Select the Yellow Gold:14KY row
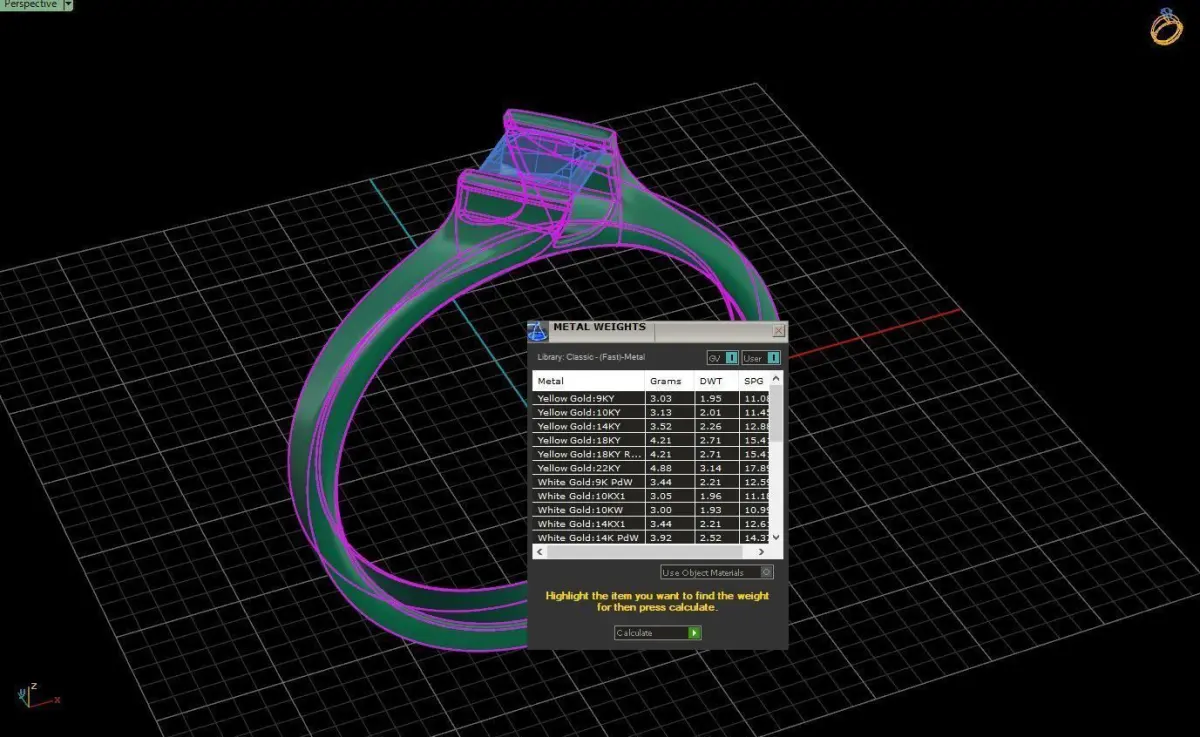Viewport: 1200px width, 737px height. coord(651,426)
